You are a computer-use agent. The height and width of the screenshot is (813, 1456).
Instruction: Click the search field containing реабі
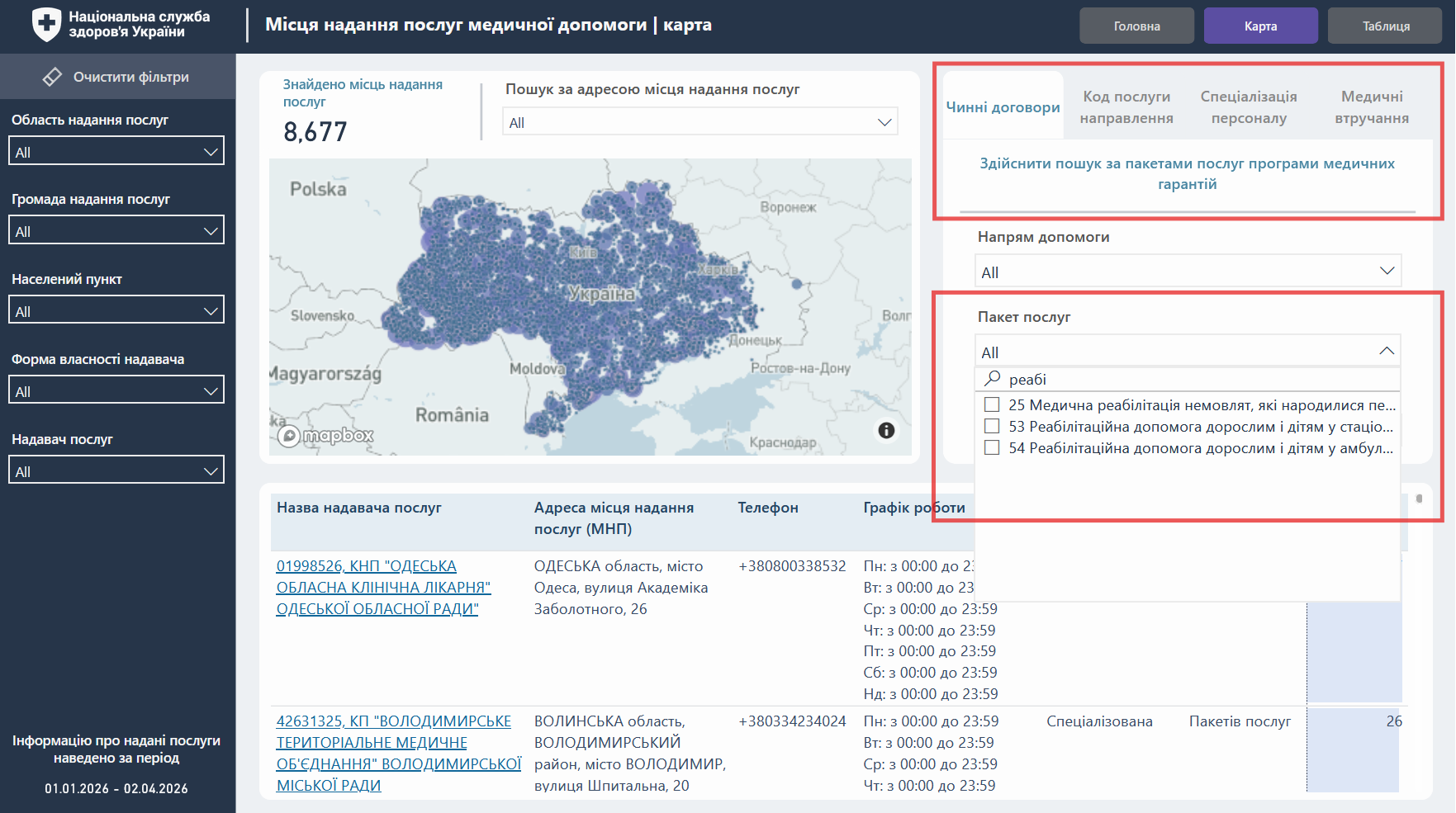click(x=1188, y=379)
